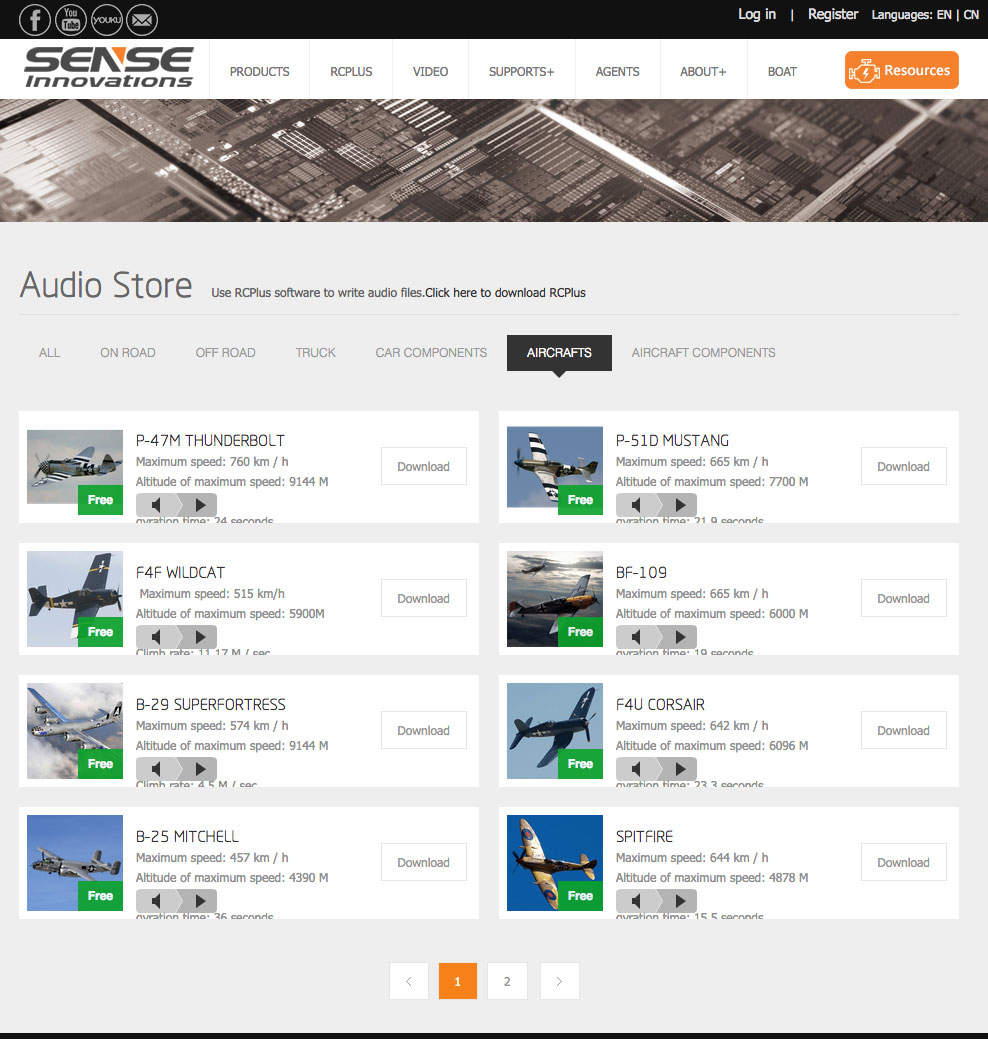
Task: Go to previous page with left chevron
Action: 409,981
